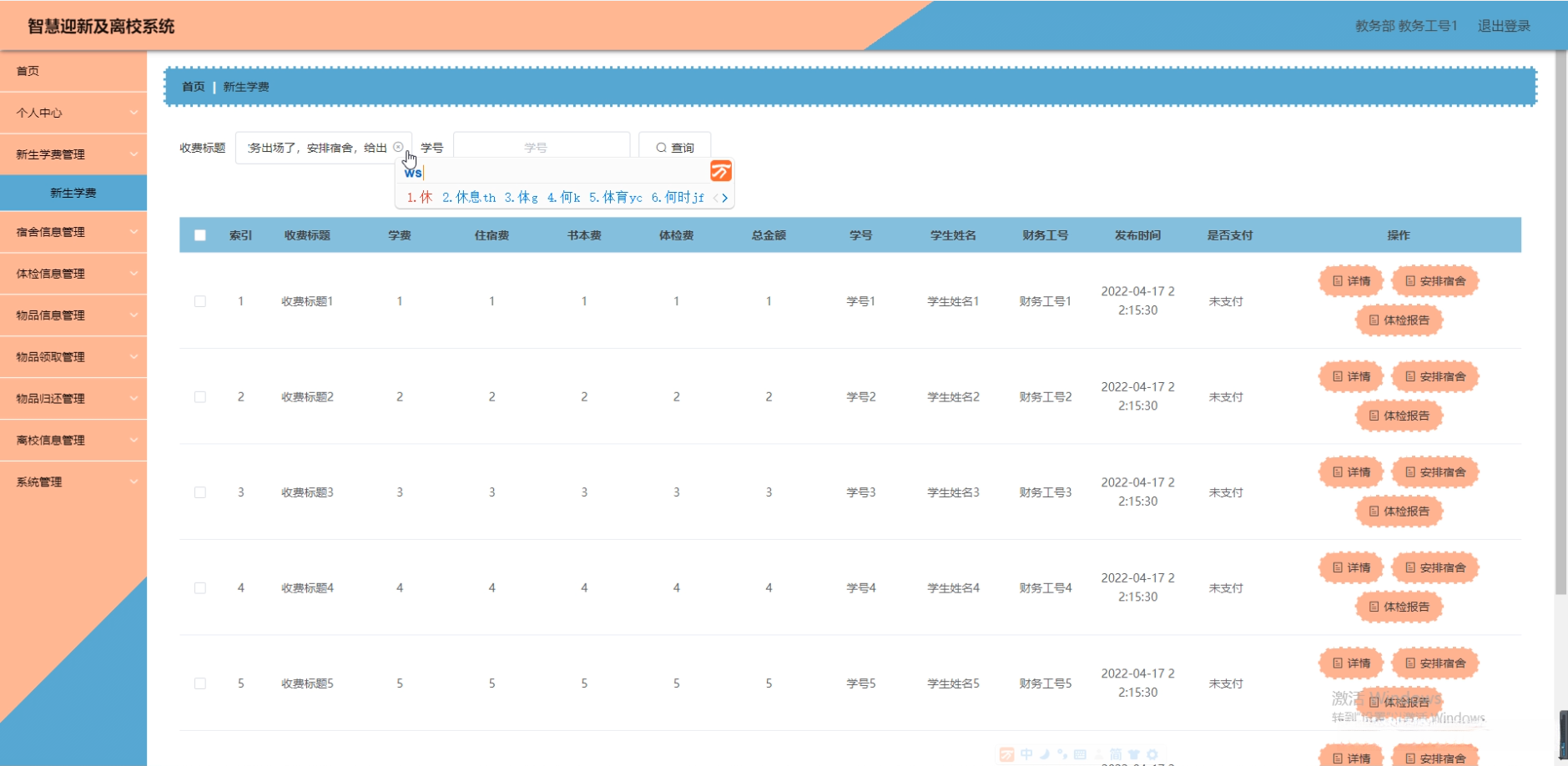Pick IME candidate 2 休息
The width and height of the screenshot is (1568, 766).
coord(469,198)
